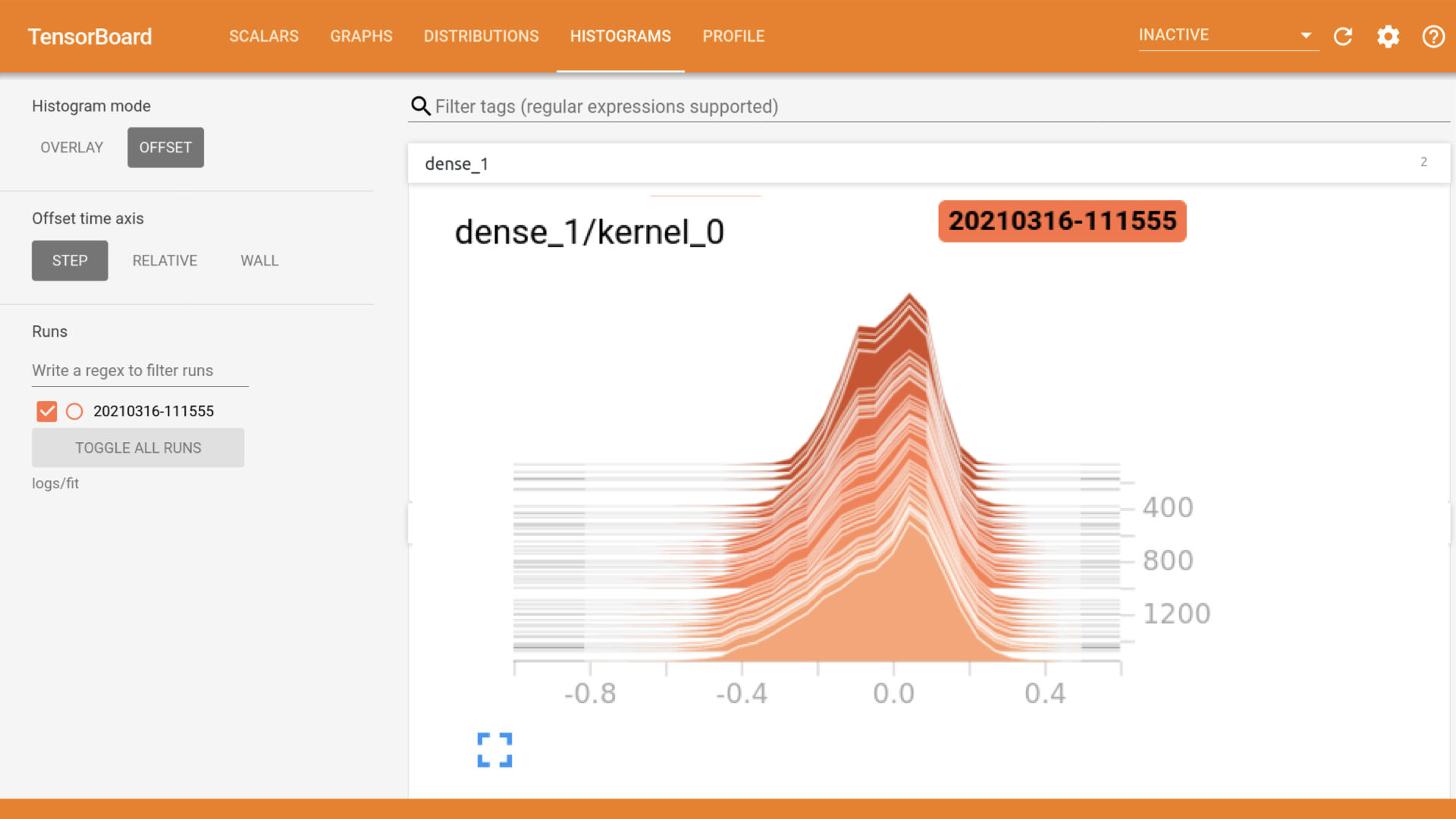The image size is (1456, 819).
Task: Click the reload data refresh icon
Action: (1343, 36)
